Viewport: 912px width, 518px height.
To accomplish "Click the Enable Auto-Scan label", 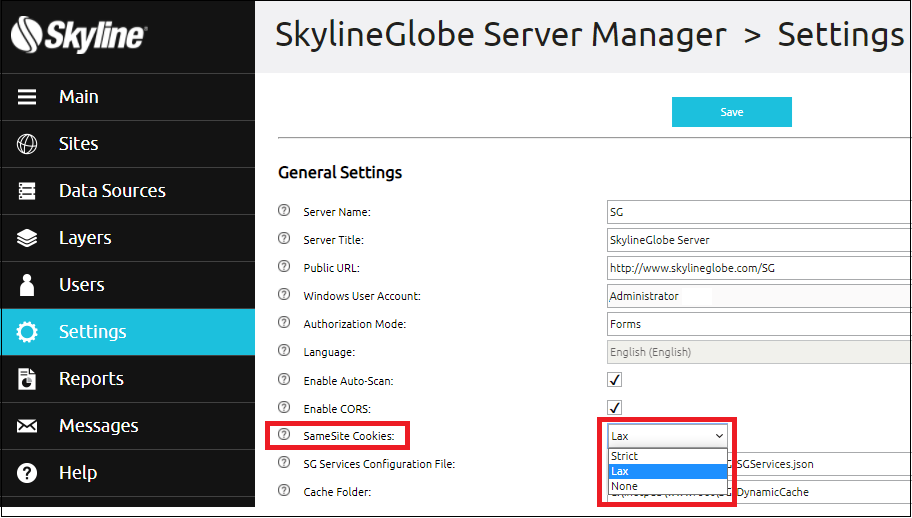I will (348, 381).
